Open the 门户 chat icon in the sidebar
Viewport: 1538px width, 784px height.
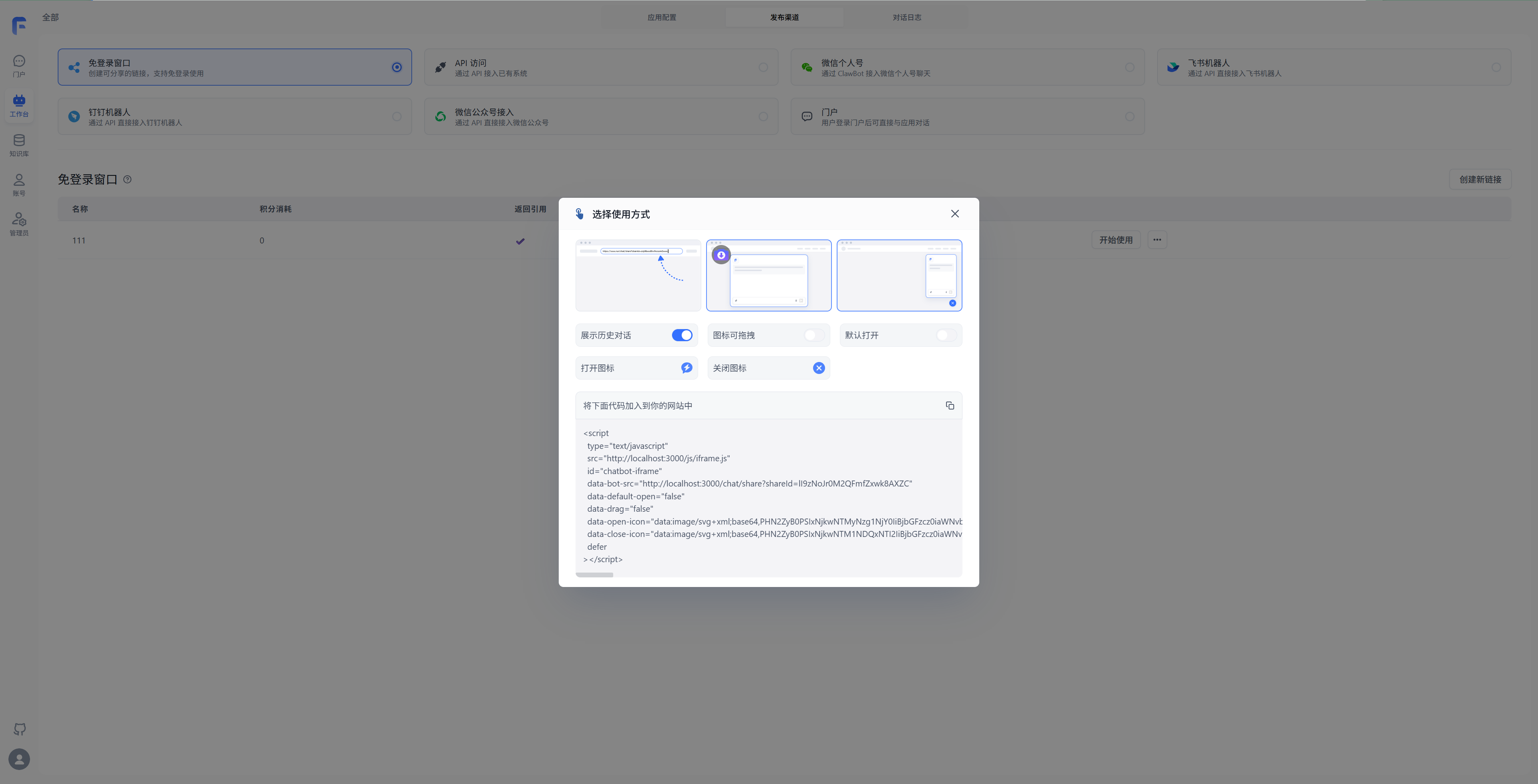(x=19, y=61)
